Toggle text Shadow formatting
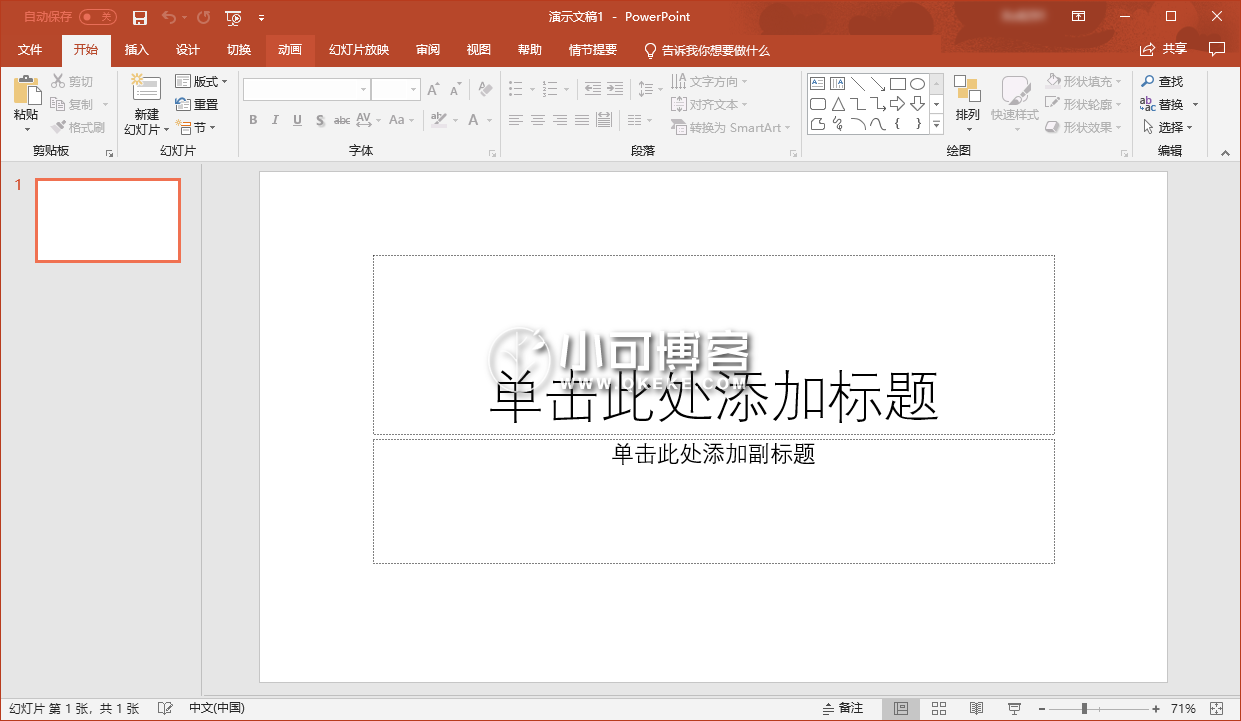Screen dimensions: 1241x721 [x=320, y=120]
